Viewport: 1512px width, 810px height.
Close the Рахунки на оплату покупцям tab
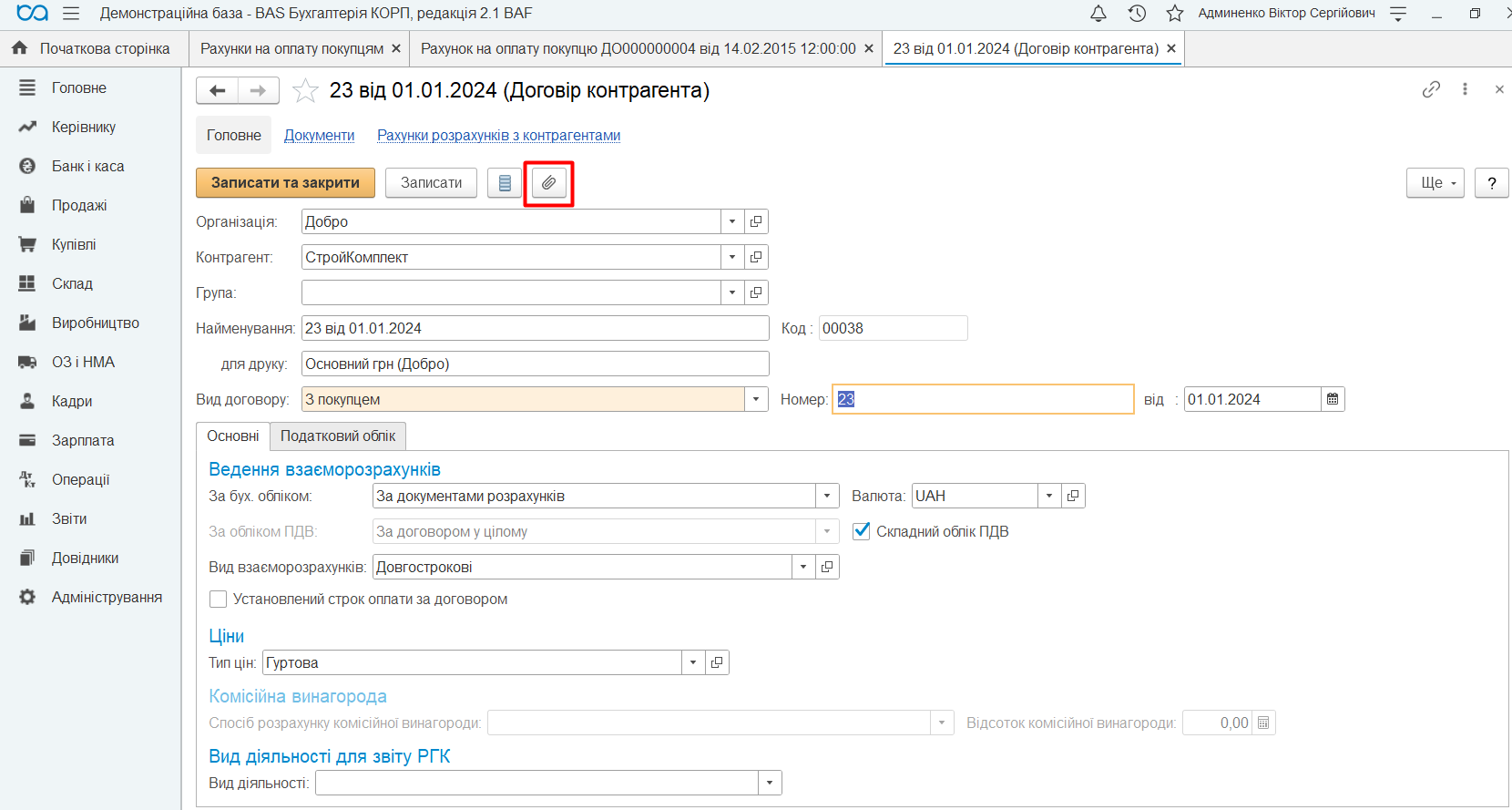pyautogui.click(x=396, y=48)
